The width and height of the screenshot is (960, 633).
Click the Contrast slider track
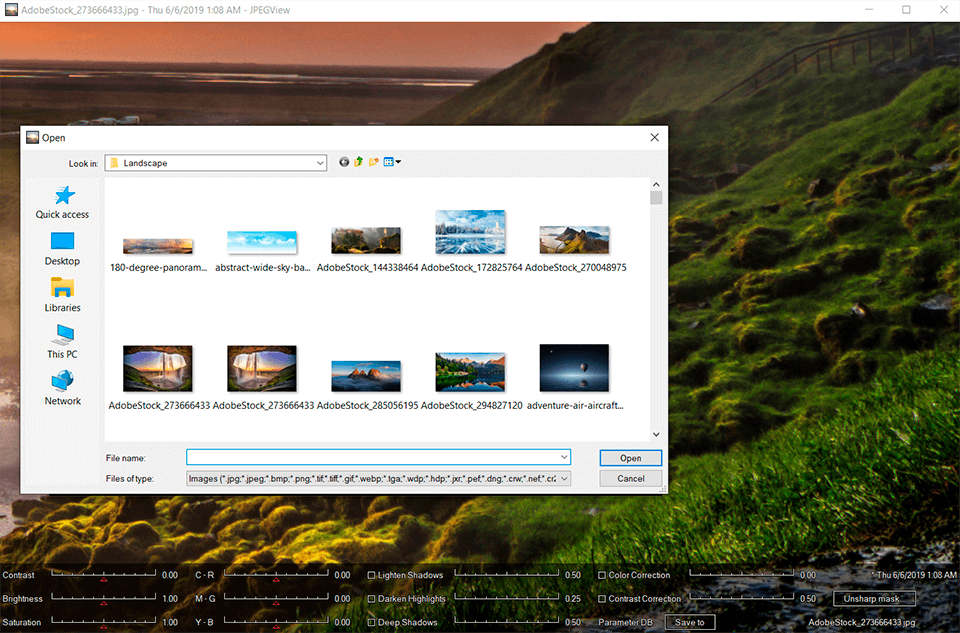click(x=104, y=574)
